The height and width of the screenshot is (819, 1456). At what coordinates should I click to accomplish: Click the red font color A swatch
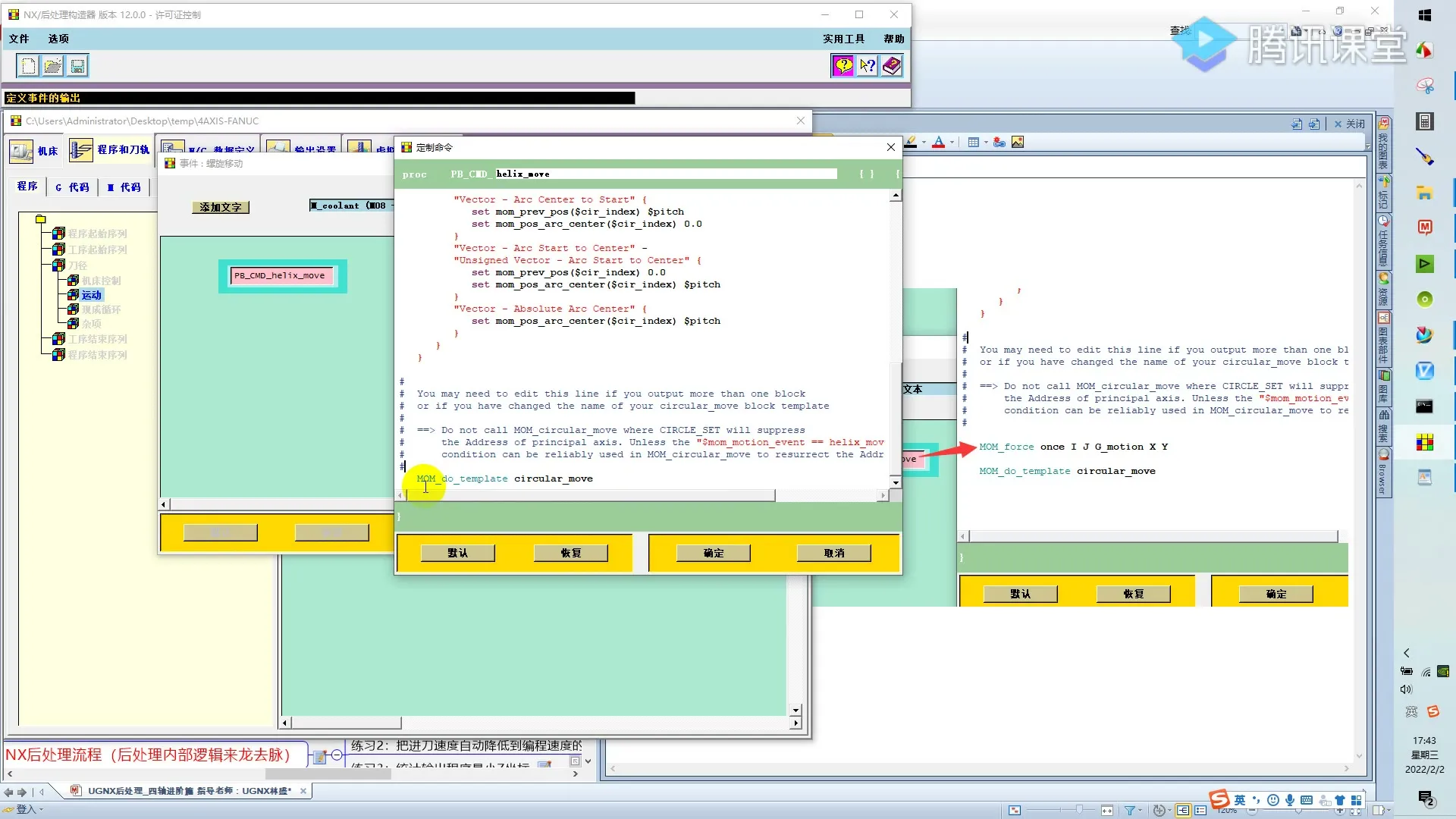point(939,143)
